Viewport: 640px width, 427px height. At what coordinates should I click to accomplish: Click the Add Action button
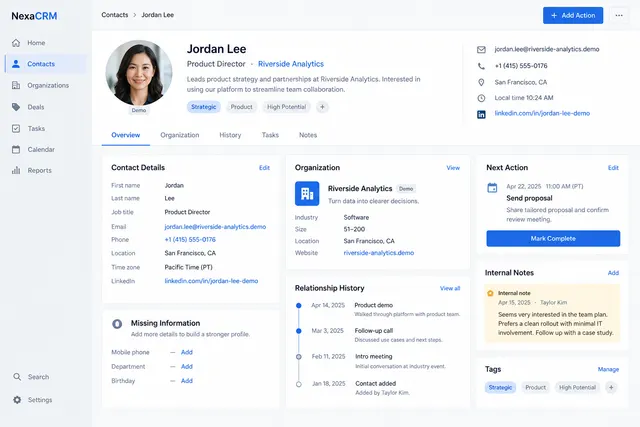573,16
